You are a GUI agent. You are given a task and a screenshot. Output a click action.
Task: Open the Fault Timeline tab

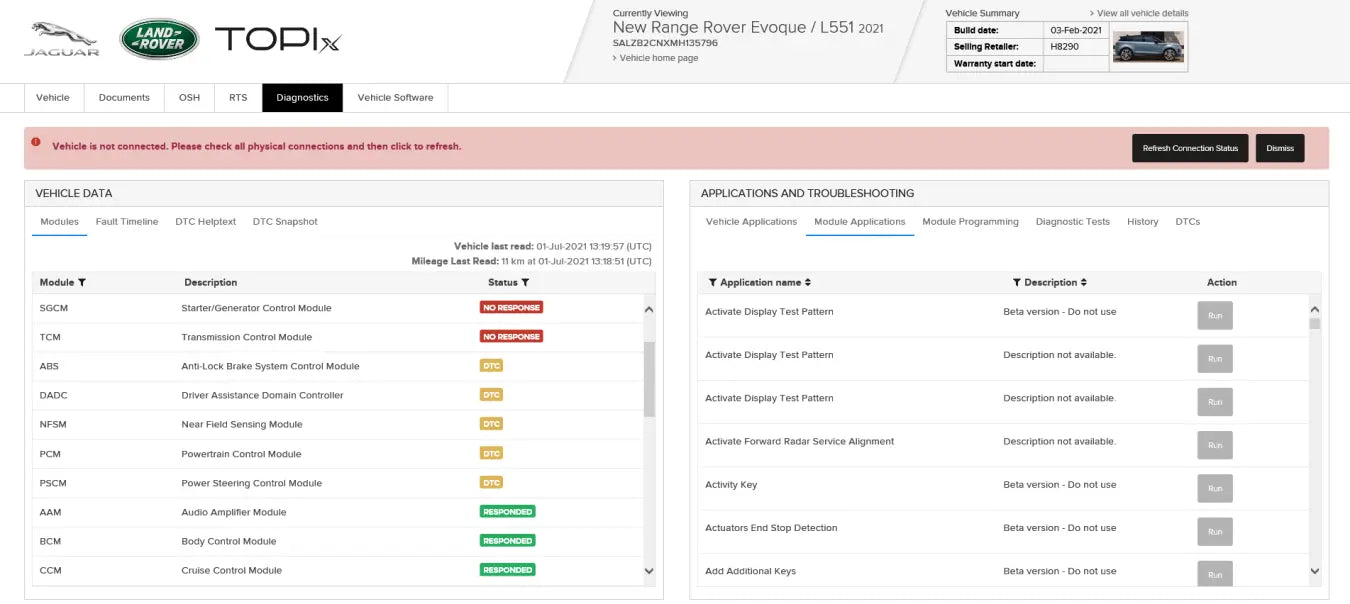point(127,222)
